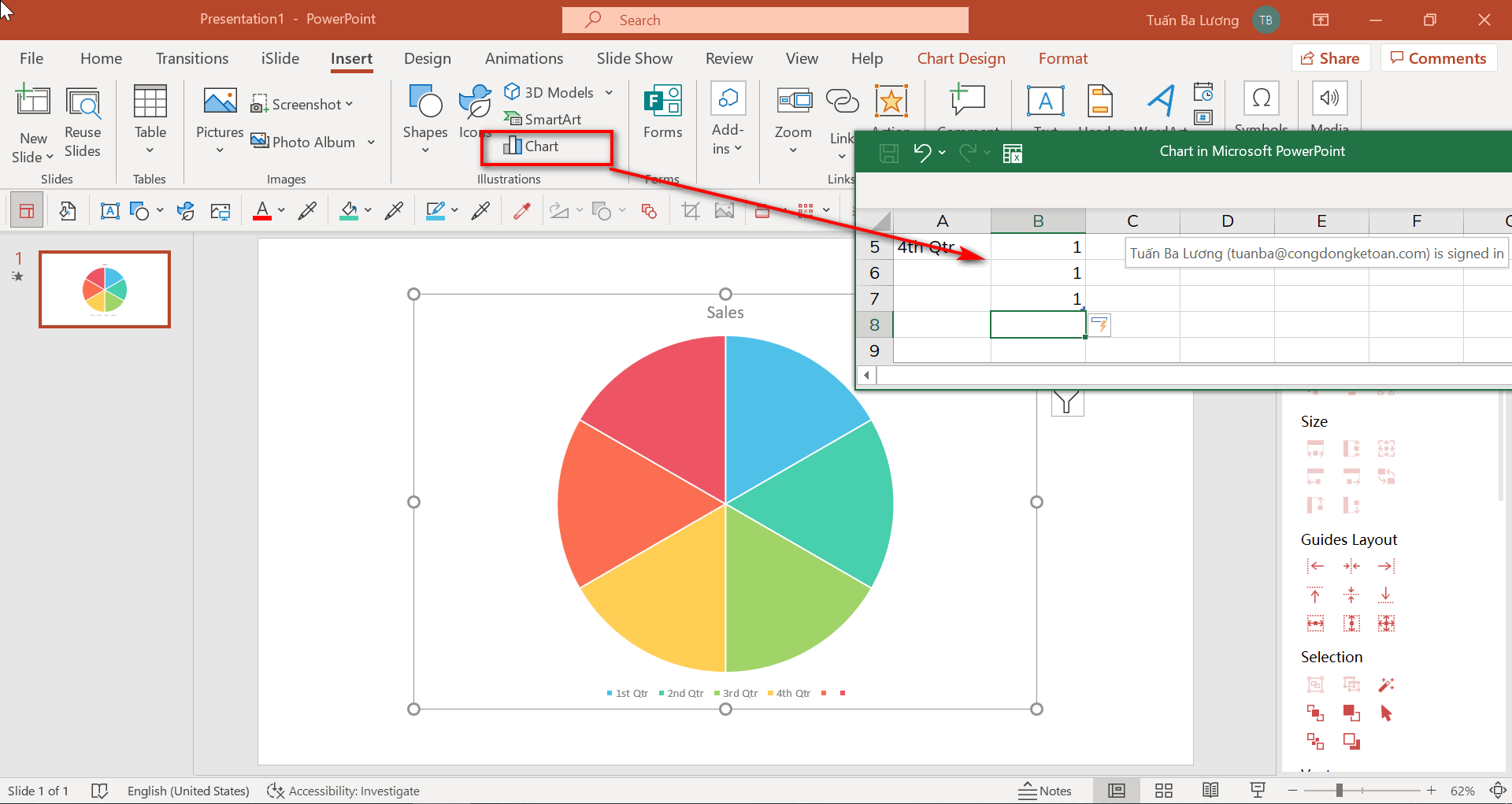Viewport: 1512px width, 804px height.
Task: Click the Share button
Action: tap(1331, 58)
